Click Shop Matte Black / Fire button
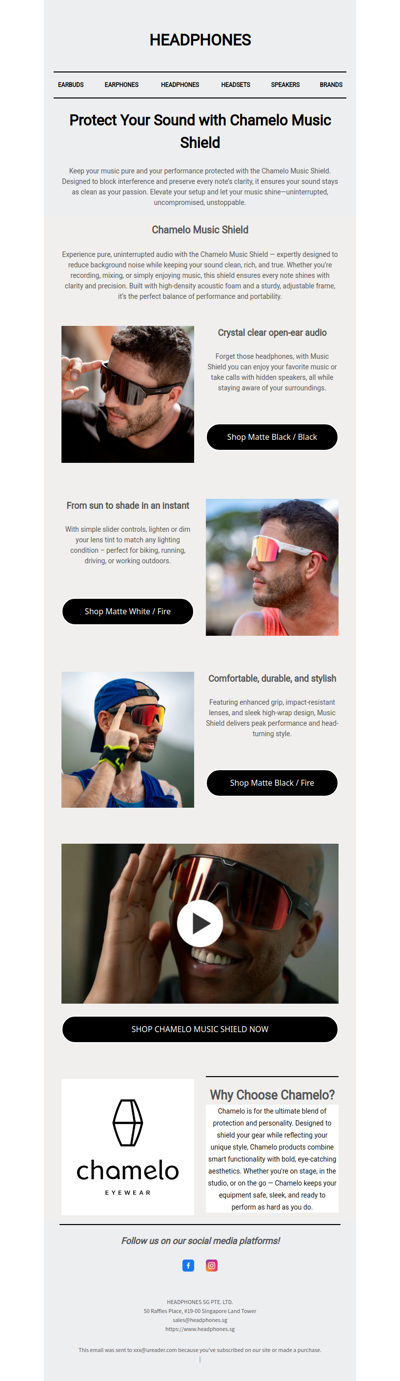The width and height of the screenshot is (400, 1381). pos(272,783)
